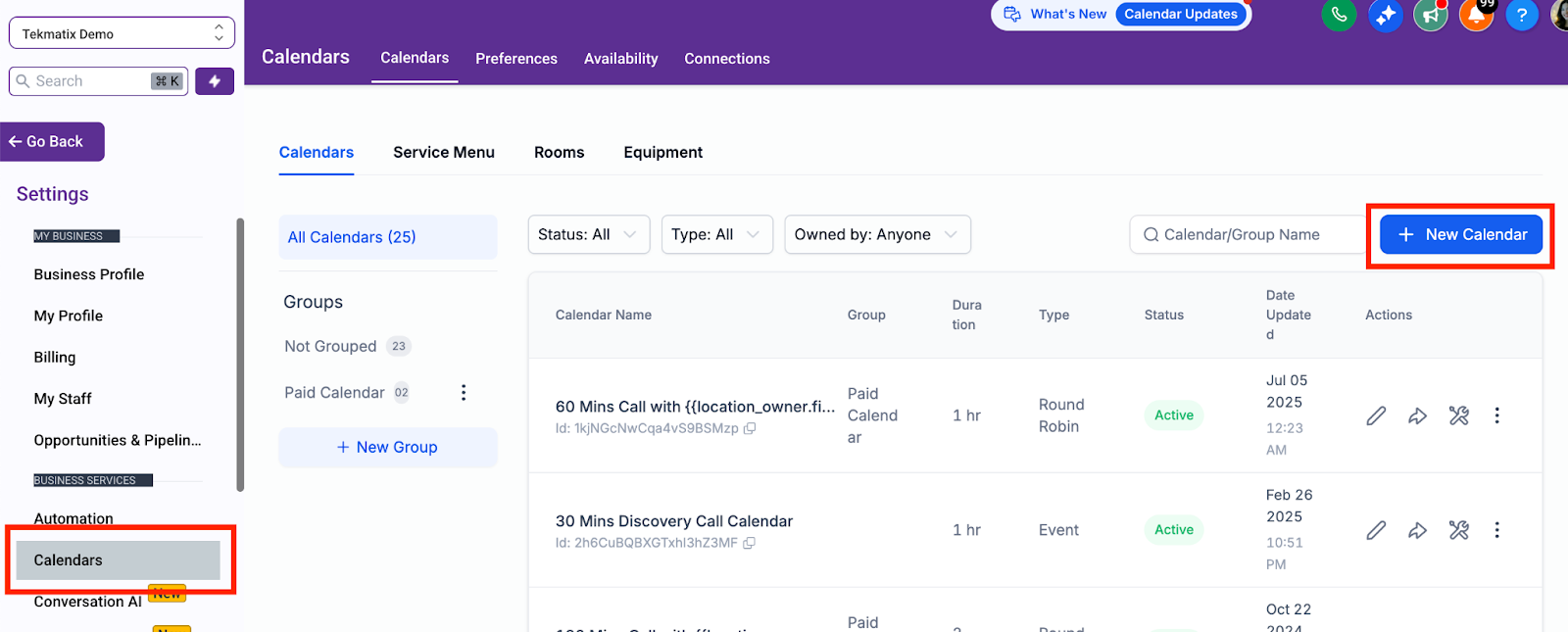Open Automation settings
This screenshot has height=632, width=1568.
click(x=73, y=518)
